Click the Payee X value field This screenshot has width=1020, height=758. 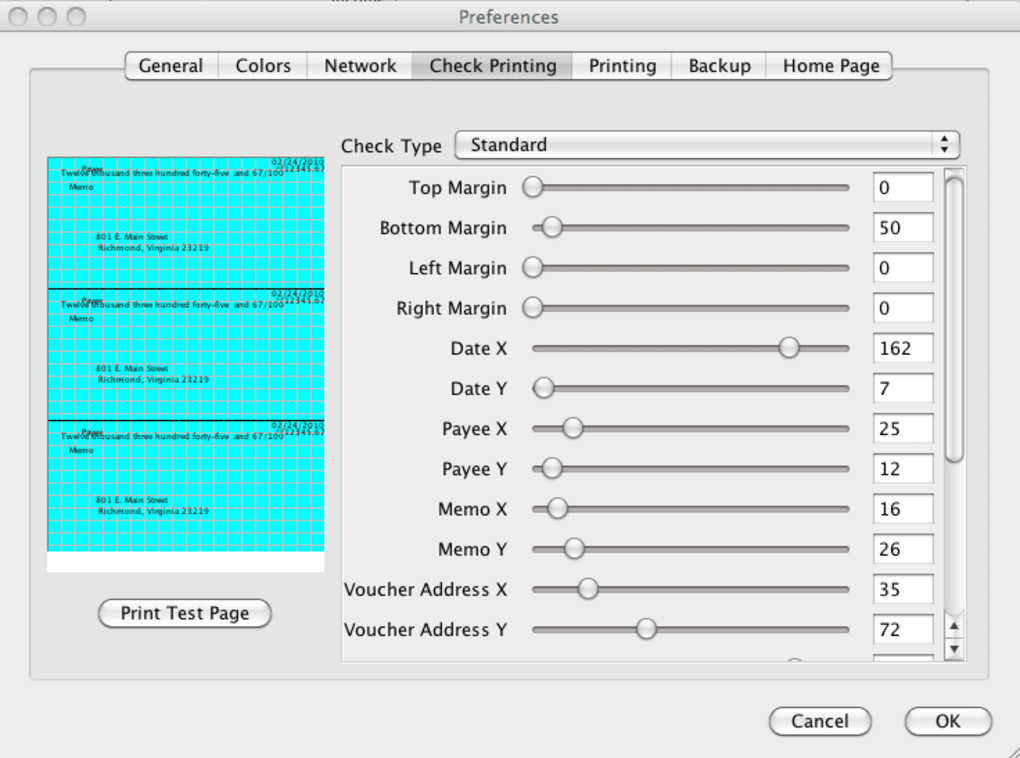pyautogui.click(x=903, y=428)
